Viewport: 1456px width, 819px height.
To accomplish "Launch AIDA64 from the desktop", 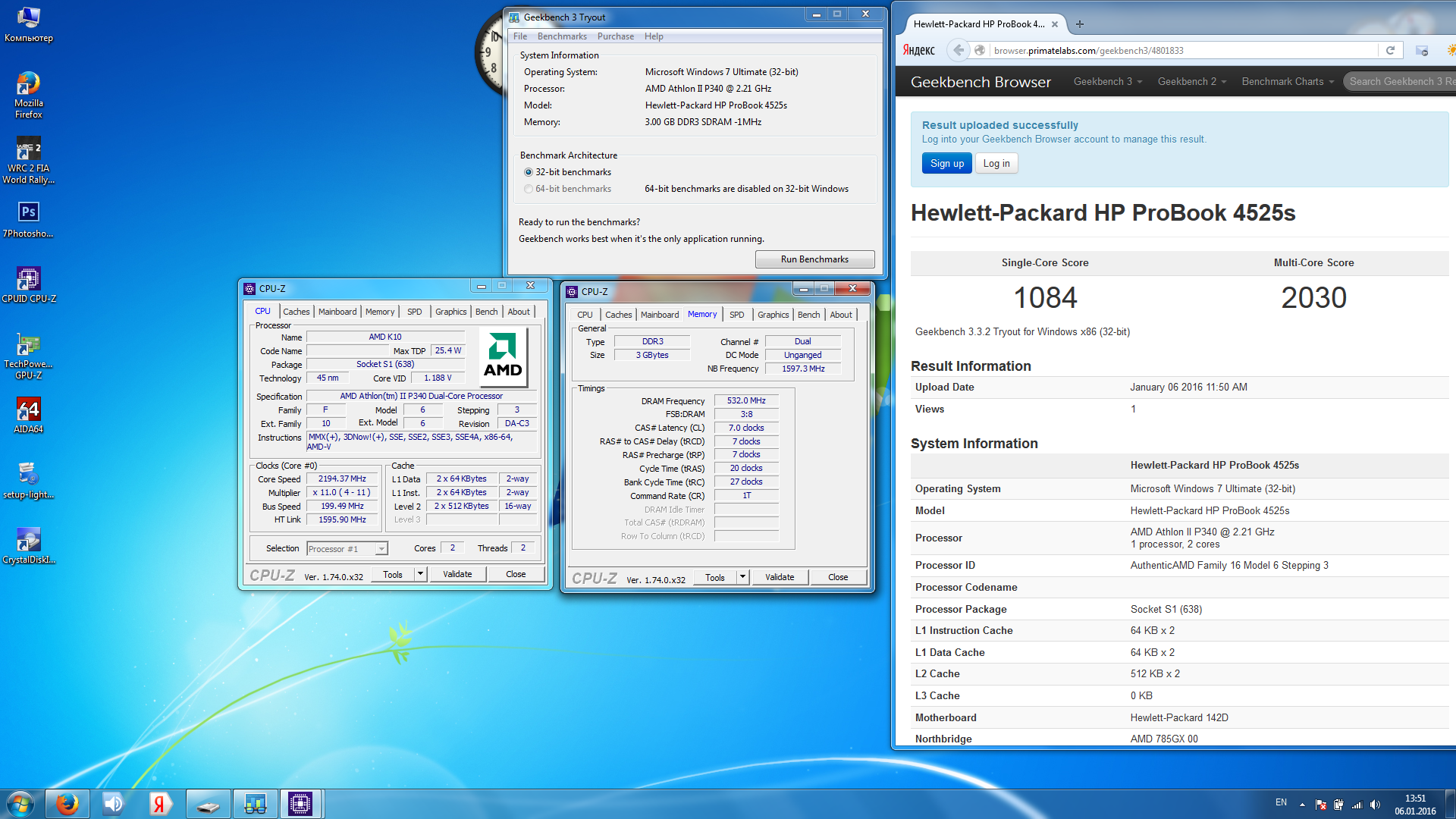I will (x=29, y=416).
